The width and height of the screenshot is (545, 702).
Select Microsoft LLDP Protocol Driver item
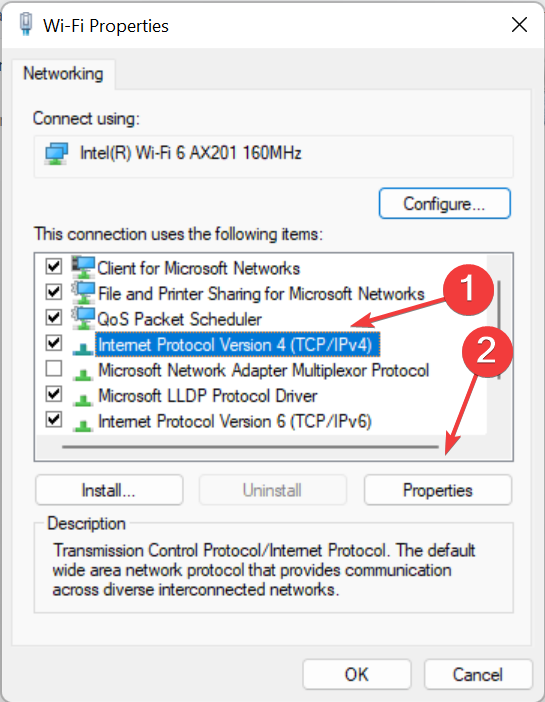(207, 396)
